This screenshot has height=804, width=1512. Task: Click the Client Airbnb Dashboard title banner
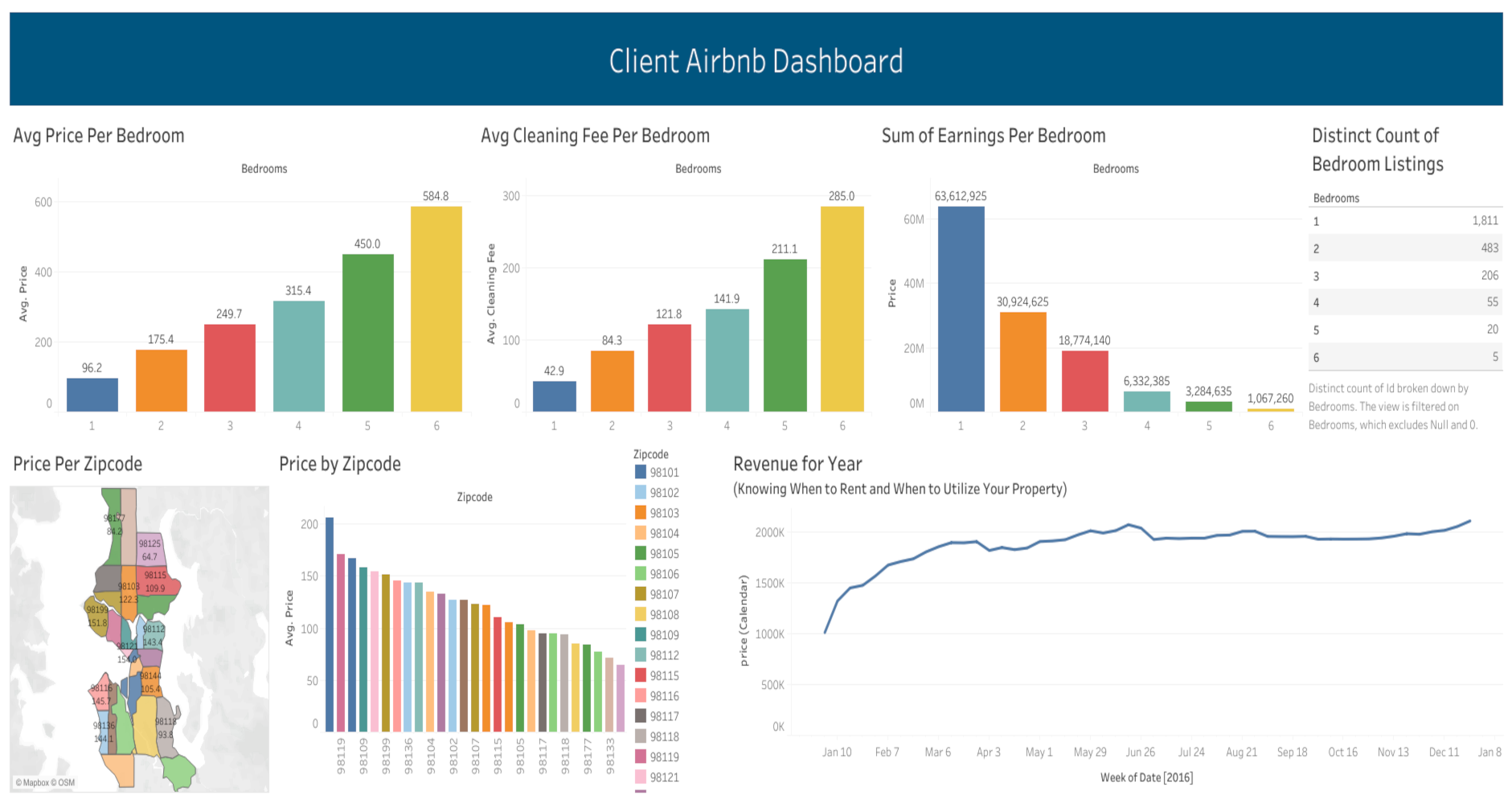[756, 59]
